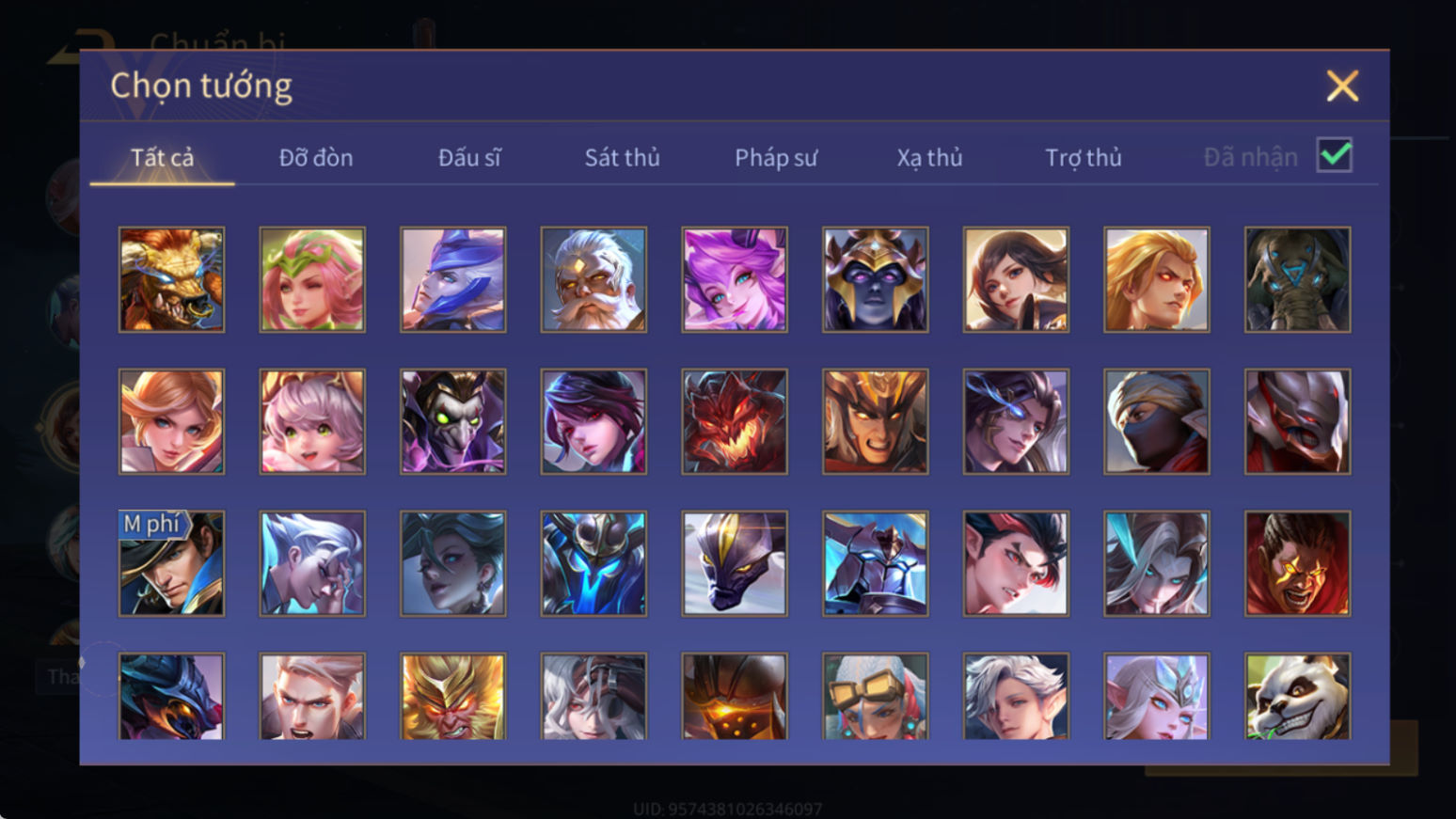Show the Pháp sư heroes tab
Viewport: 1456px width, 819px height.
[x=776, y=157]
